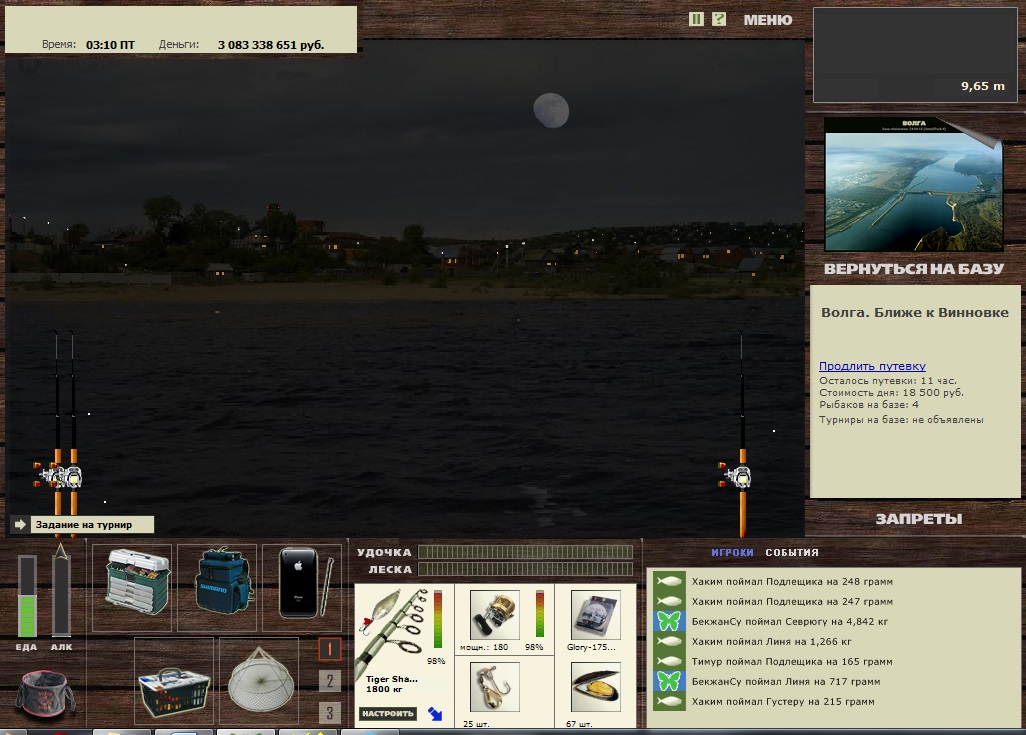
Task: Switch to the СОБЫТИЯ tab
Action: (x=792, y=552)
